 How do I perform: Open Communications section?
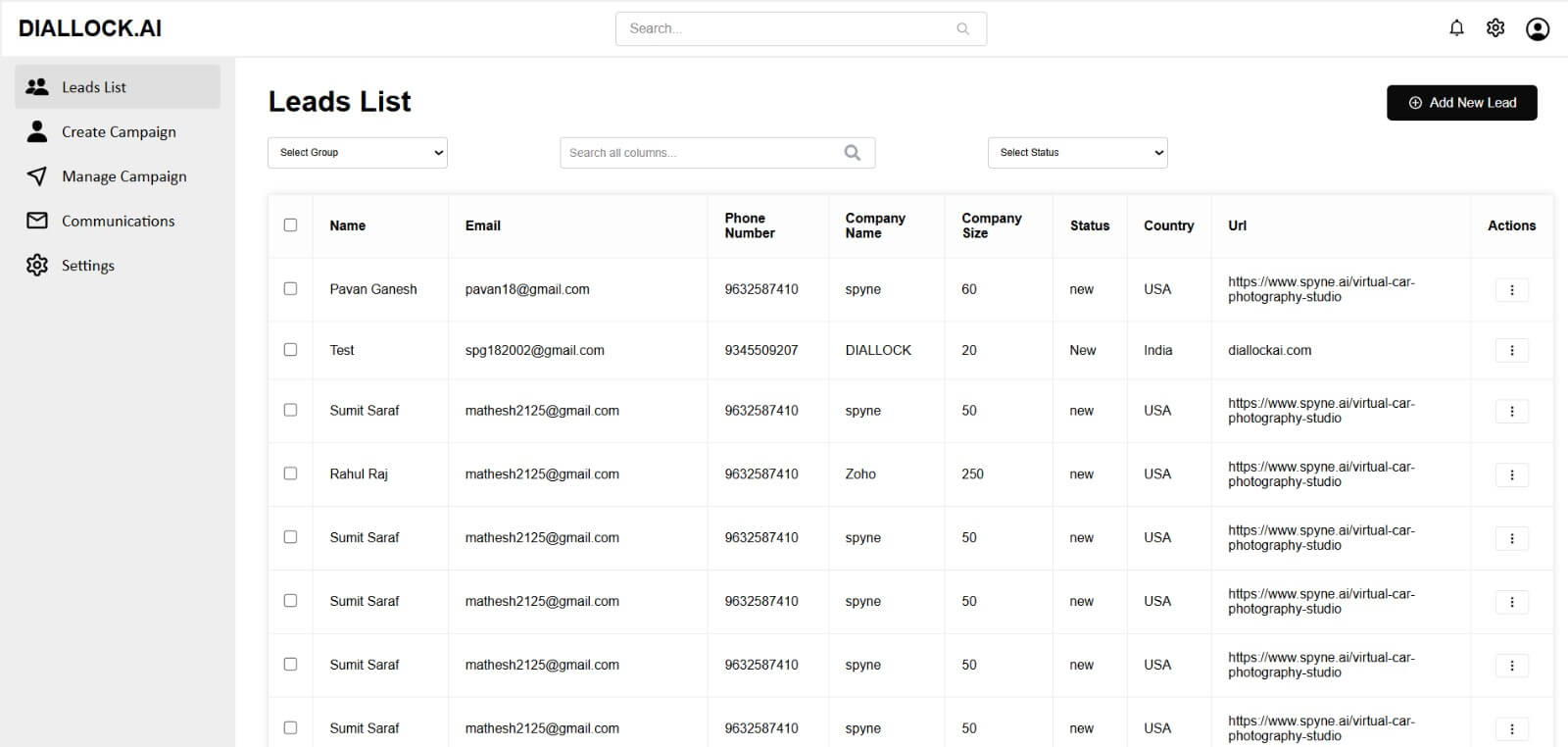118,221
